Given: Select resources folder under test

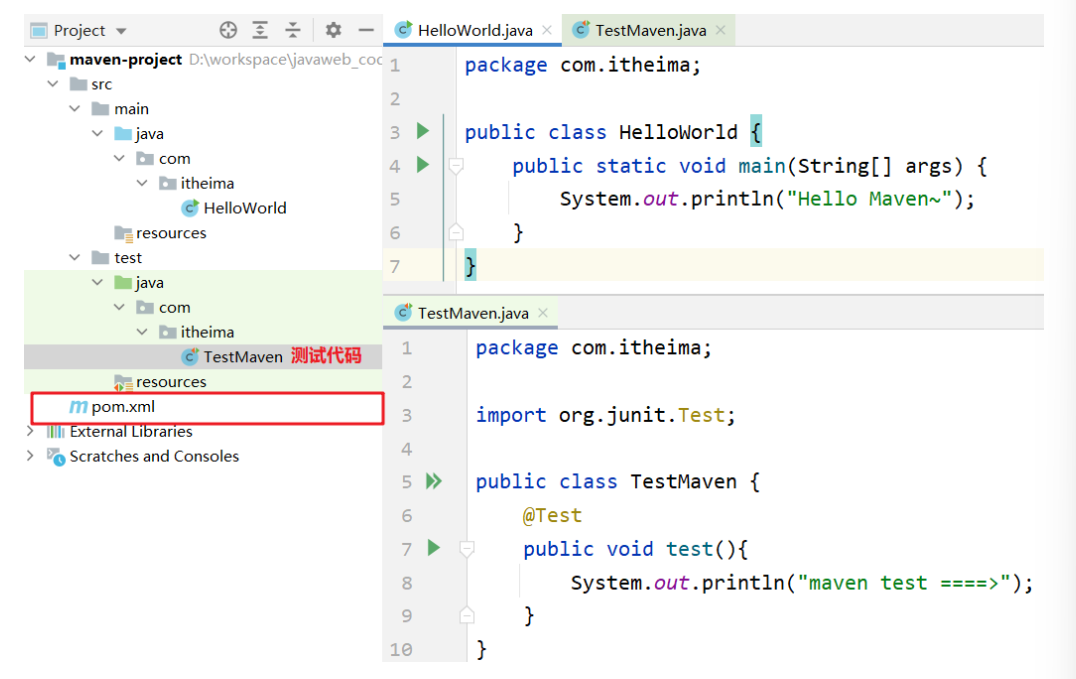Looking at the screenshot, I should [171, 382].
